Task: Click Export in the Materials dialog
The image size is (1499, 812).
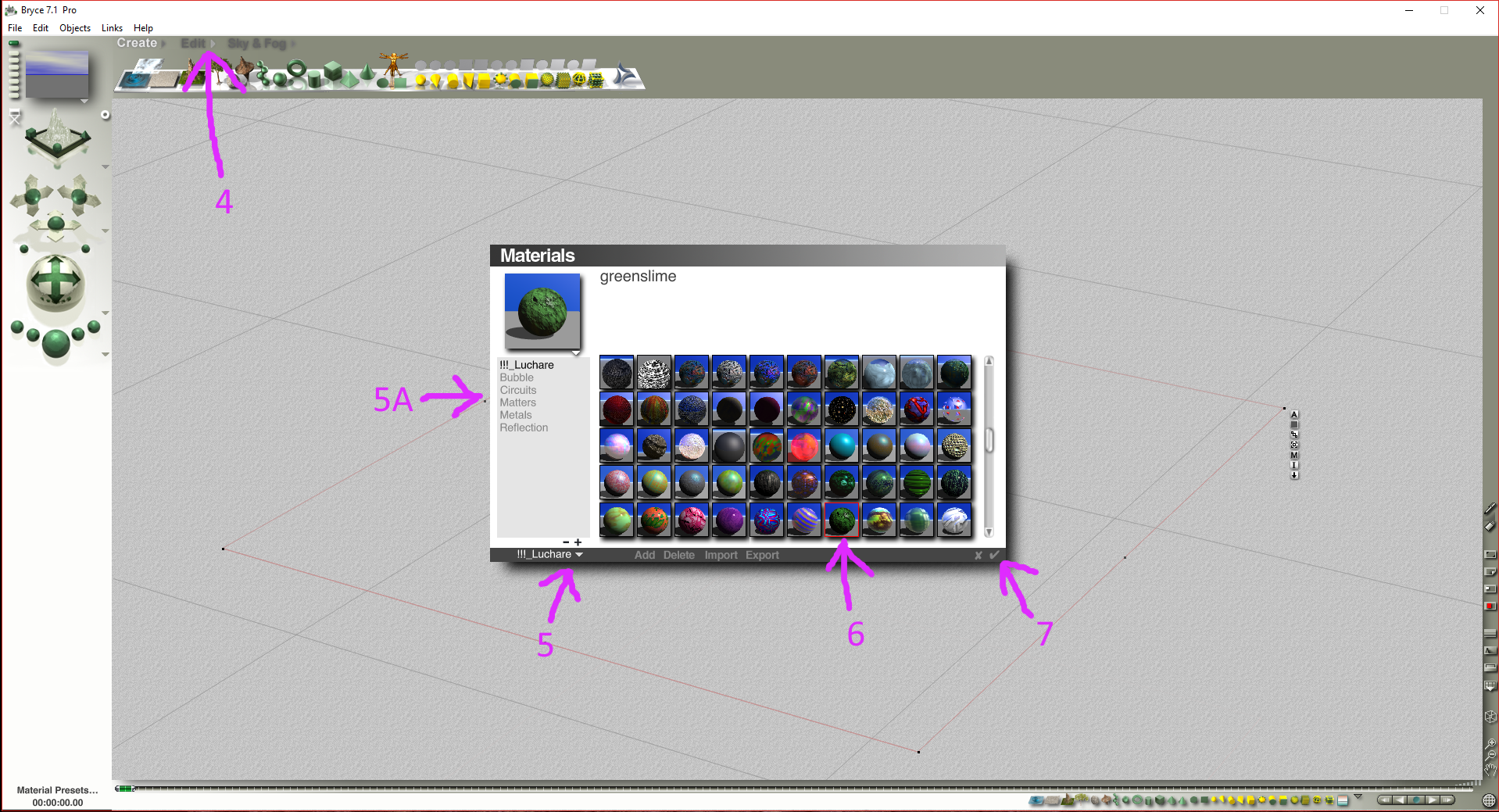Action: [x=762, y=555]
